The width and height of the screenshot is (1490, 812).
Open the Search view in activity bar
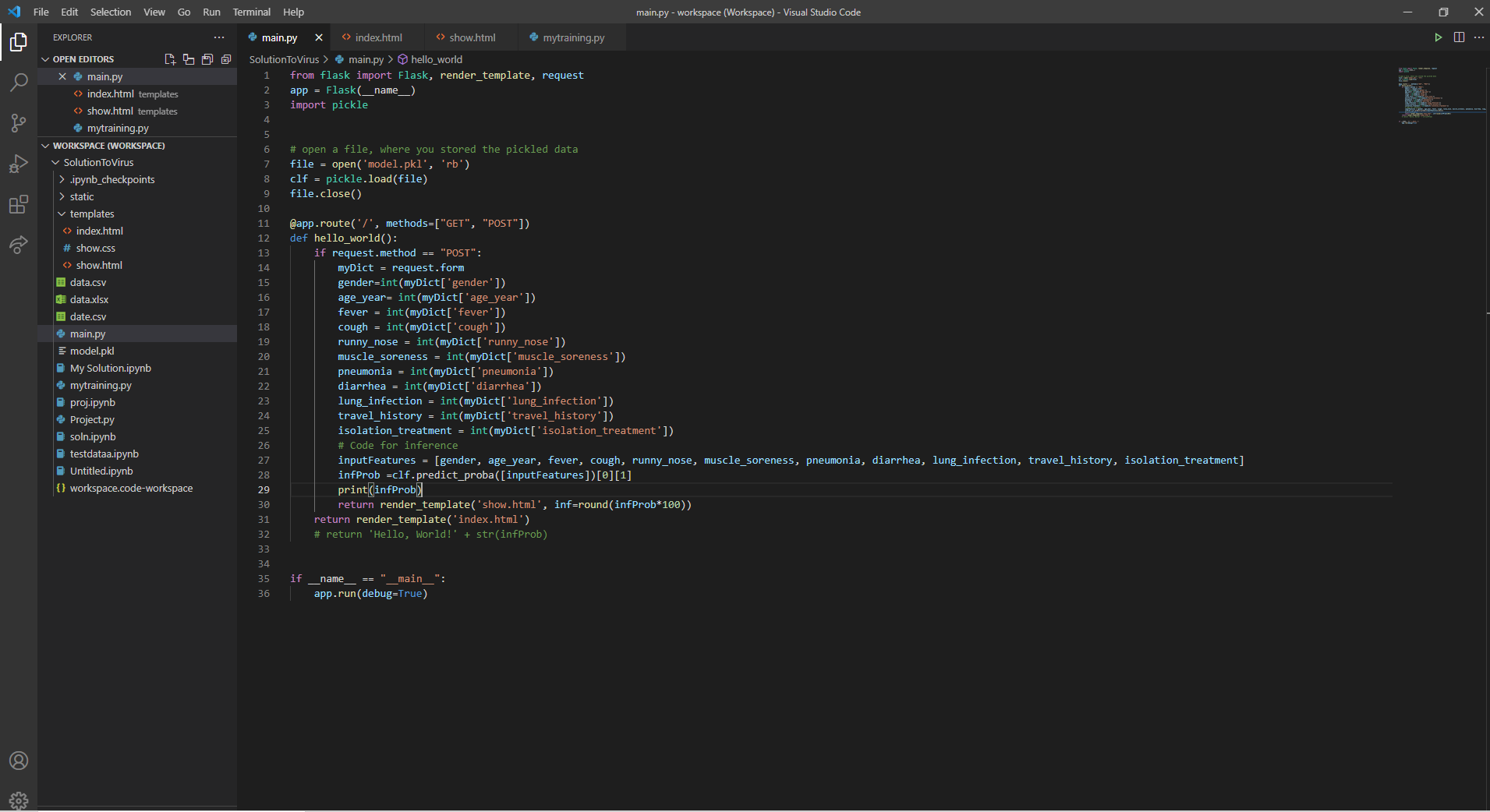point(19,82)
